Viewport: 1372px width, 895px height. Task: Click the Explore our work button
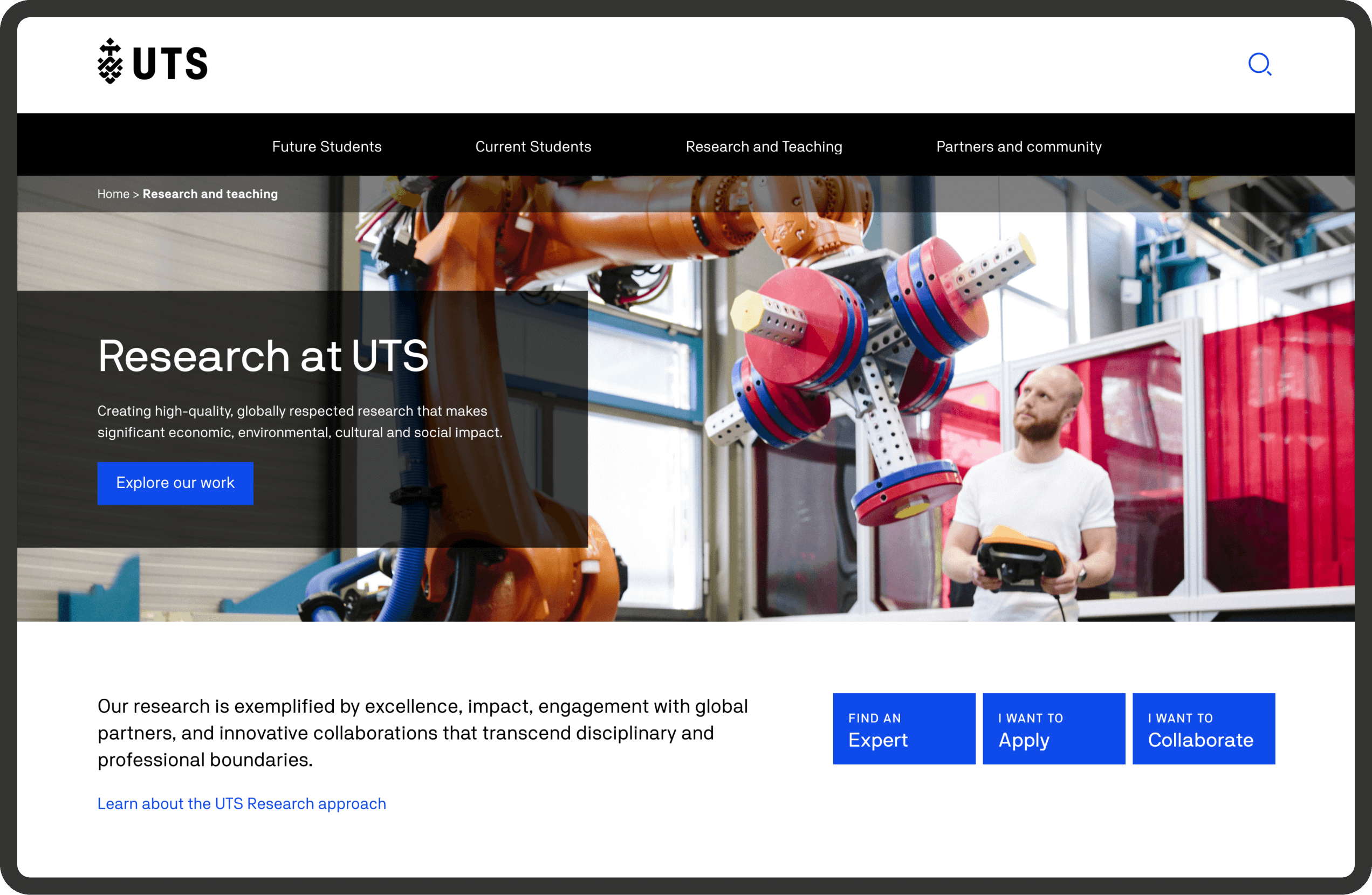[x=175, y=483]
